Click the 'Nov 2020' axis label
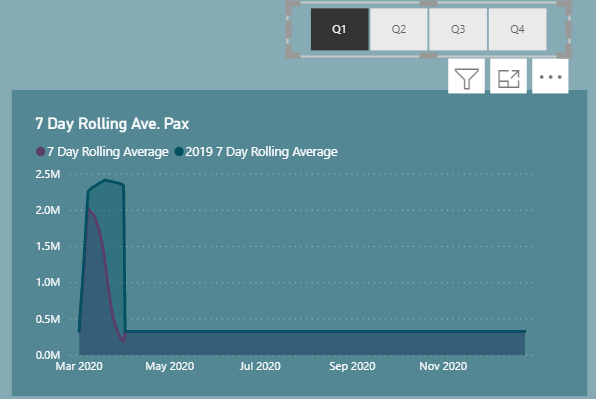The image size is (596, 399). tap(443, 366)
